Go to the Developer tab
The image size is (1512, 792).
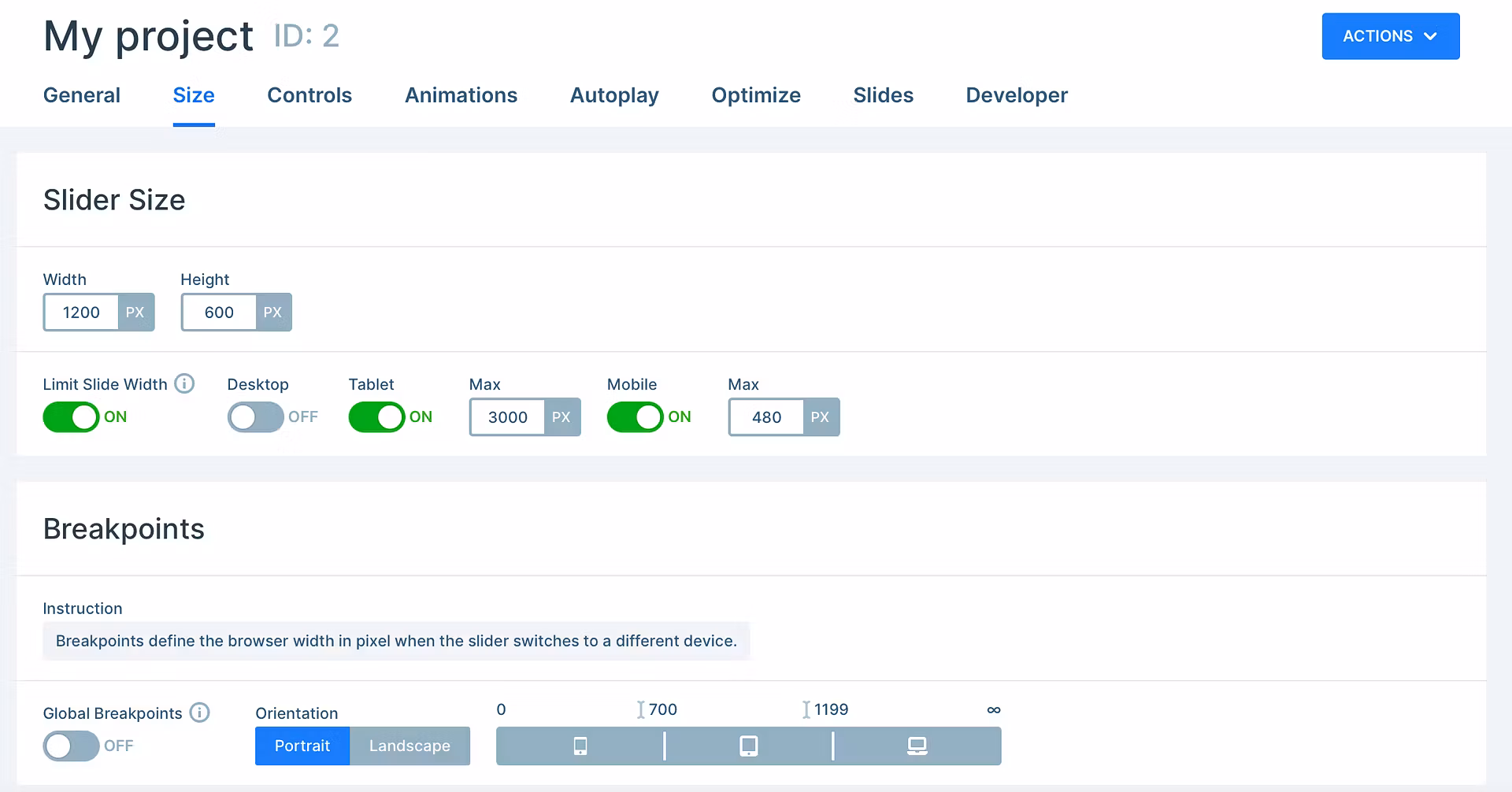[1016, 95]
